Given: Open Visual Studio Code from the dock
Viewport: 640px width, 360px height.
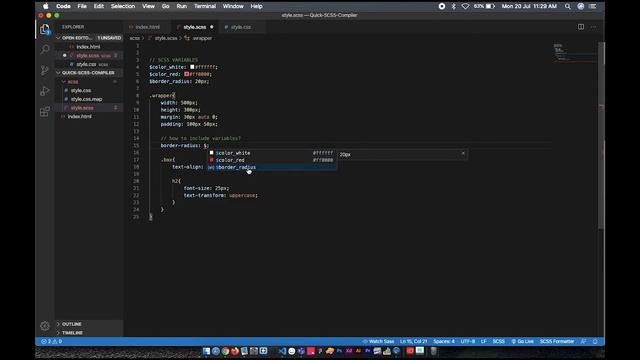Looking at the screenshot, I should point(282,351).
